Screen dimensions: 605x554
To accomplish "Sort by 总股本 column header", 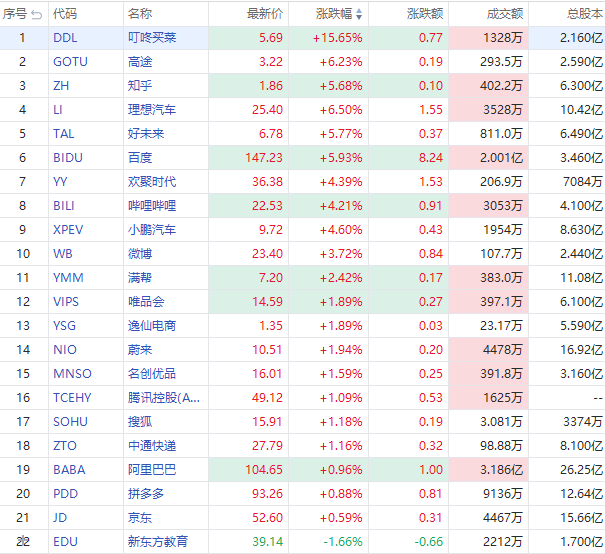I will [582, 14].
